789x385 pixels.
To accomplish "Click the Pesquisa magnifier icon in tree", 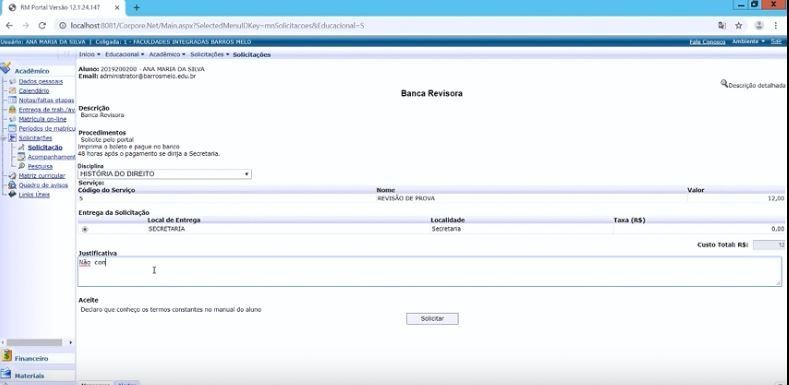I will (x=22, y=166).
